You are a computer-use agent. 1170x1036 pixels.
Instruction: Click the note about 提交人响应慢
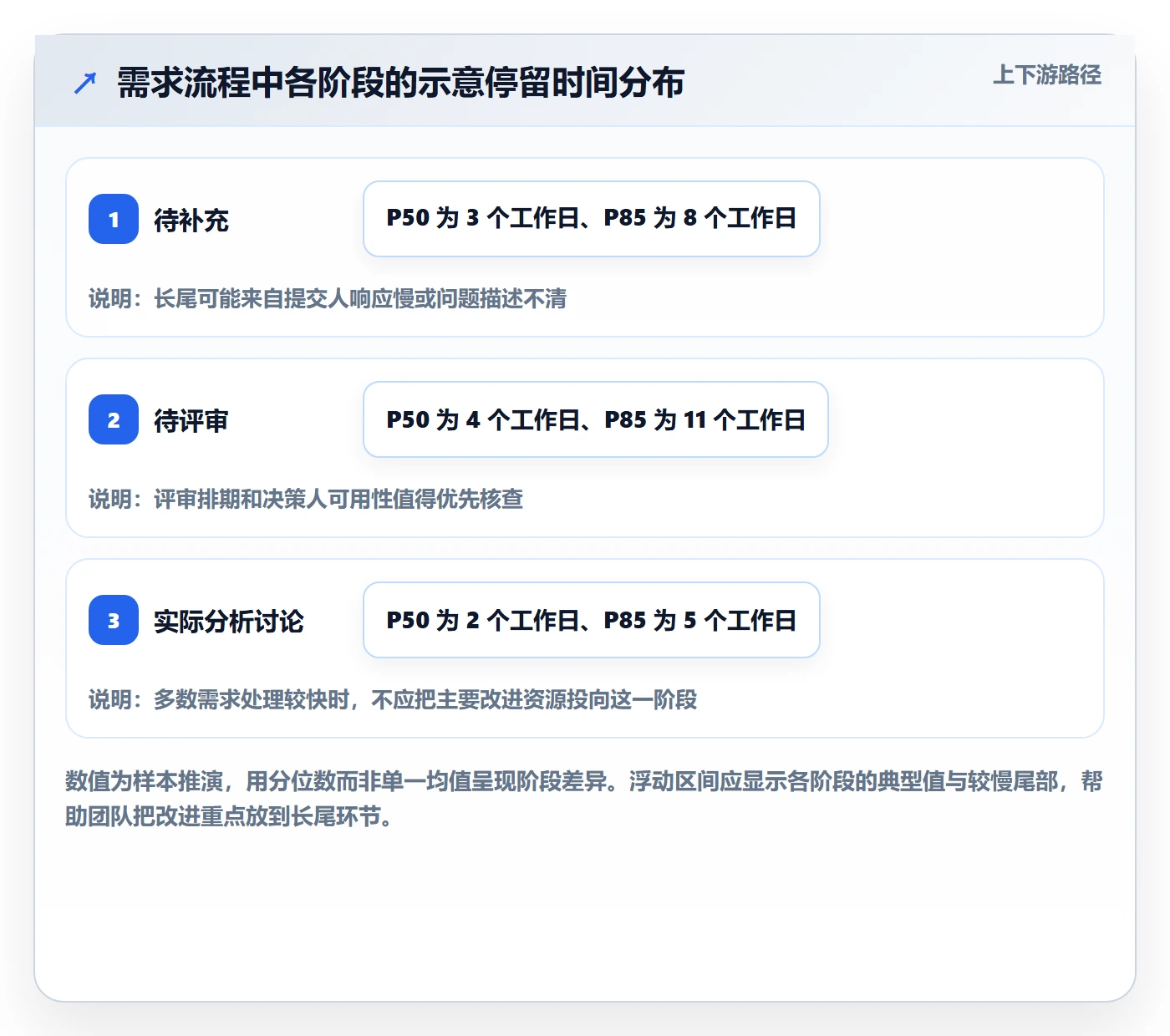tap(328, 298)
